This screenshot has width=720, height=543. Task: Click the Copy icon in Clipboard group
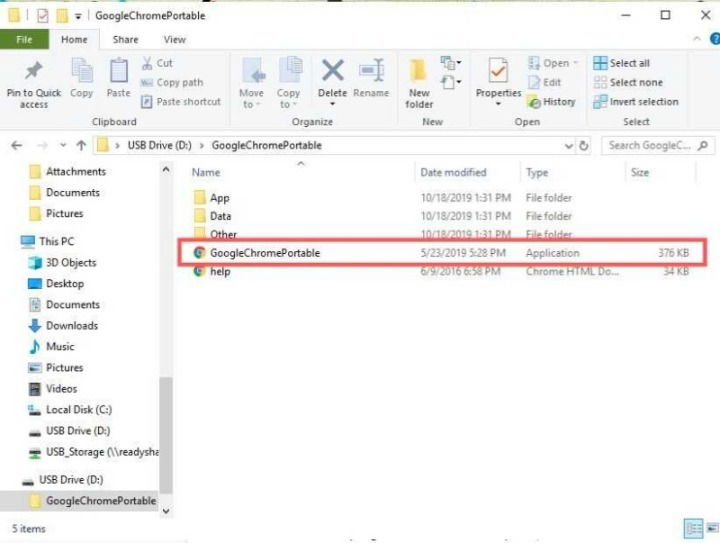(82, 71)
